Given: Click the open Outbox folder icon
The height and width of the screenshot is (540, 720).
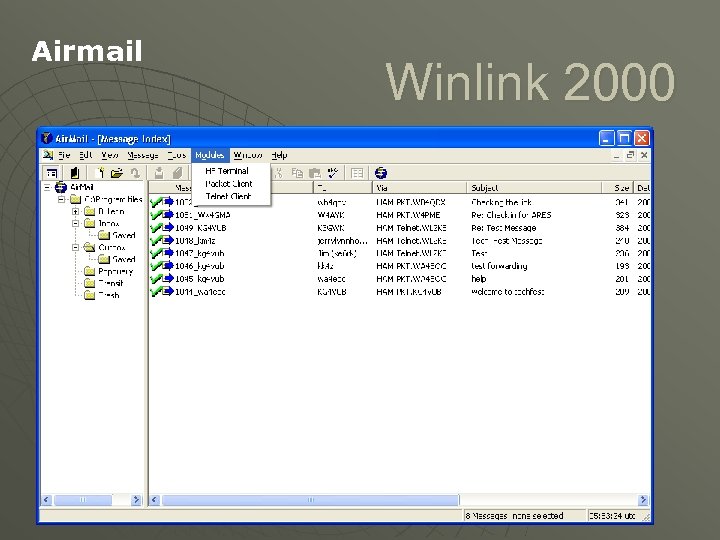Looking at the screenshot, I should [90, 248].
